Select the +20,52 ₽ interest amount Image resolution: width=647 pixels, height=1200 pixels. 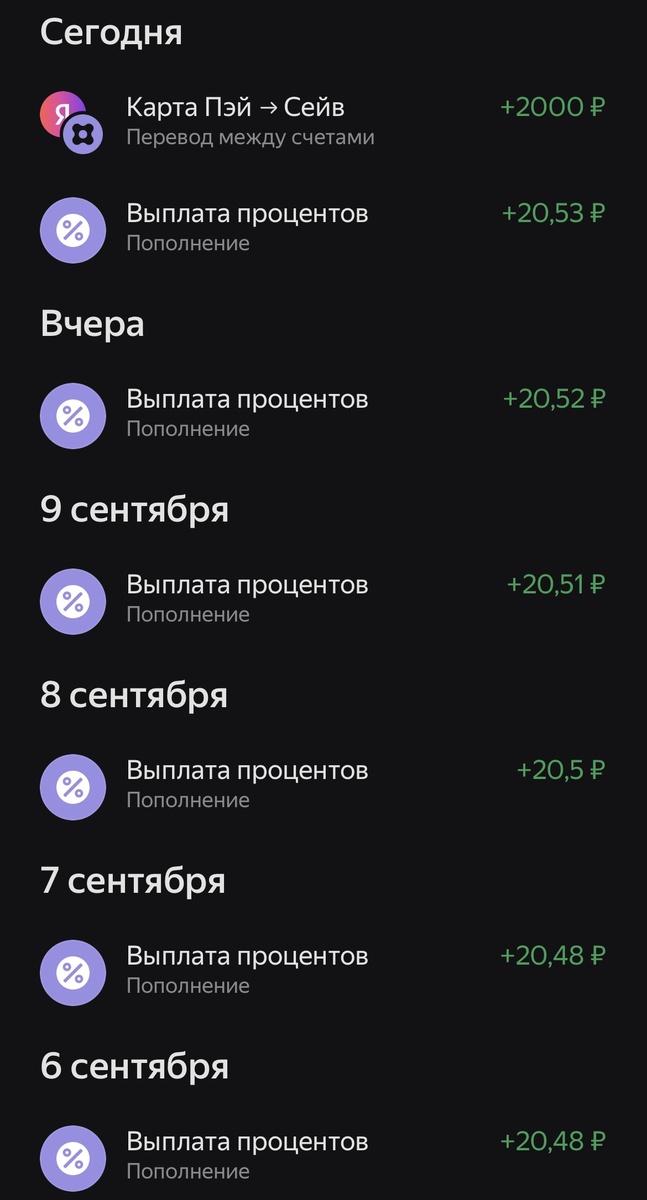(554, 399)
